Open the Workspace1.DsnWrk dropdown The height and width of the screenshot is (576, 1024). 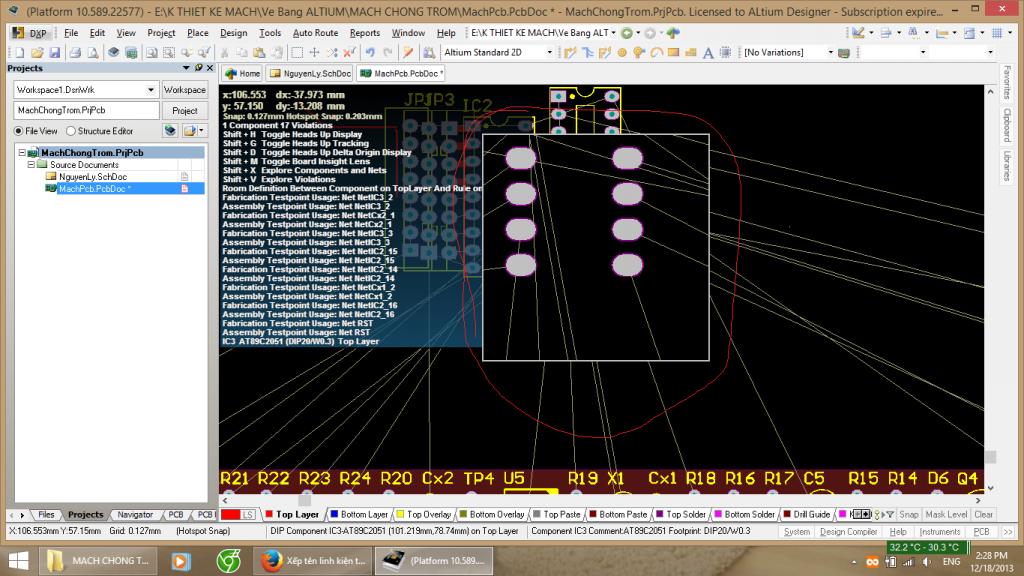(x=150, y=90)
